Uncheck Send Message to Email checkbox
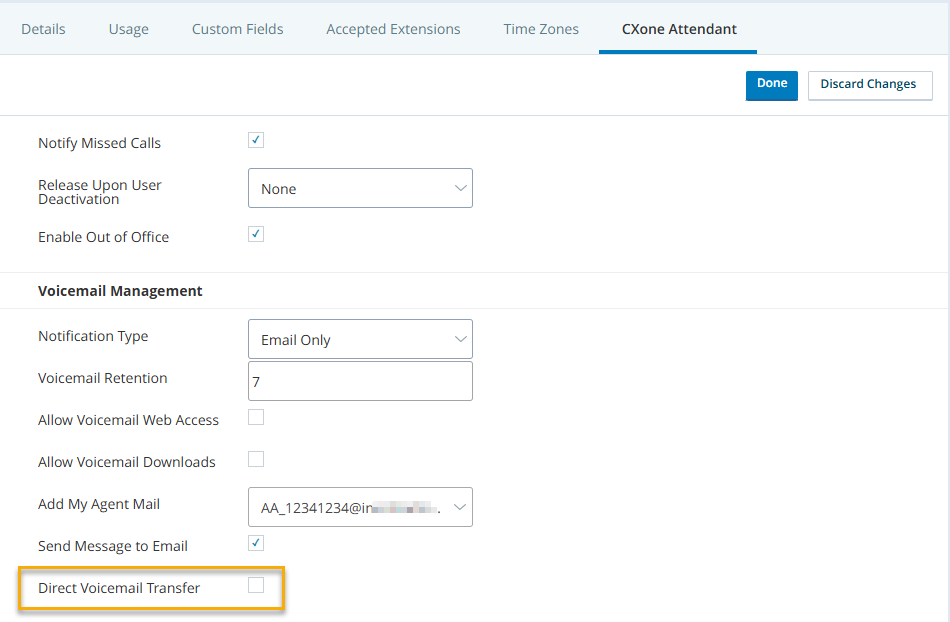950x622 pixels. pyautogui.click(x=256, y=543)
